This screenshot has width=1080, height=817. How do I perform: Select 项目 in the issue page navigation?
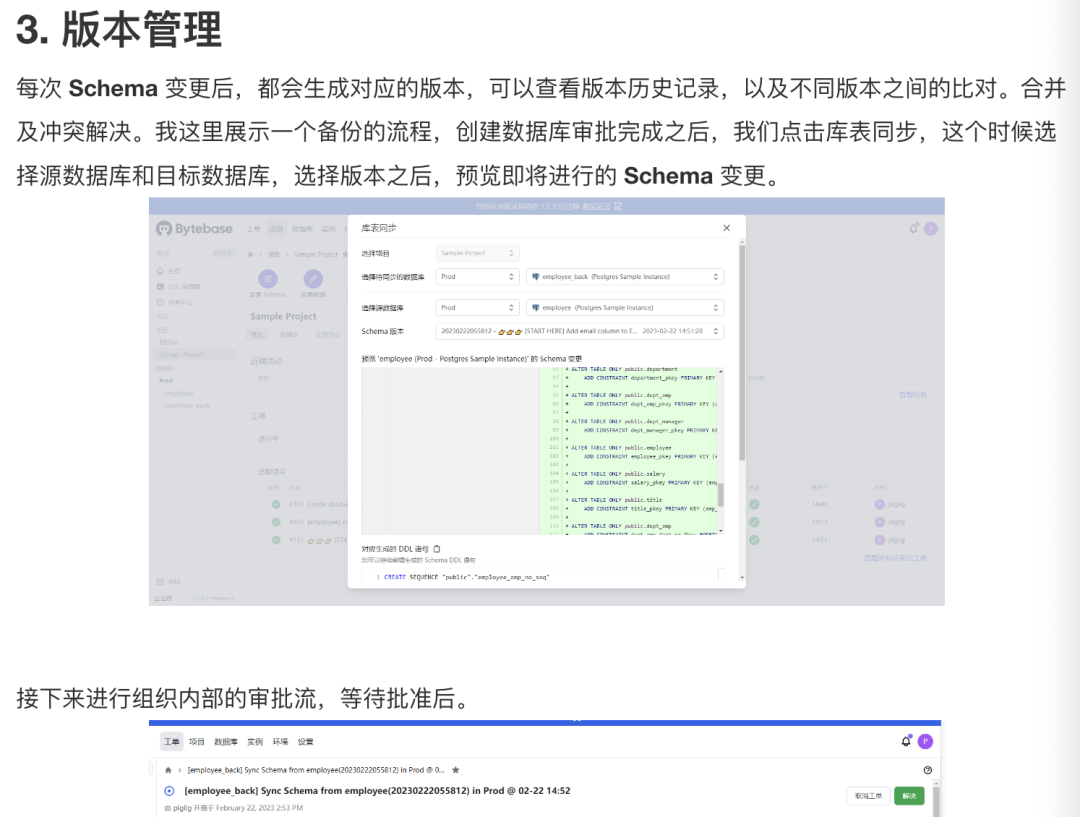[197, 742]
